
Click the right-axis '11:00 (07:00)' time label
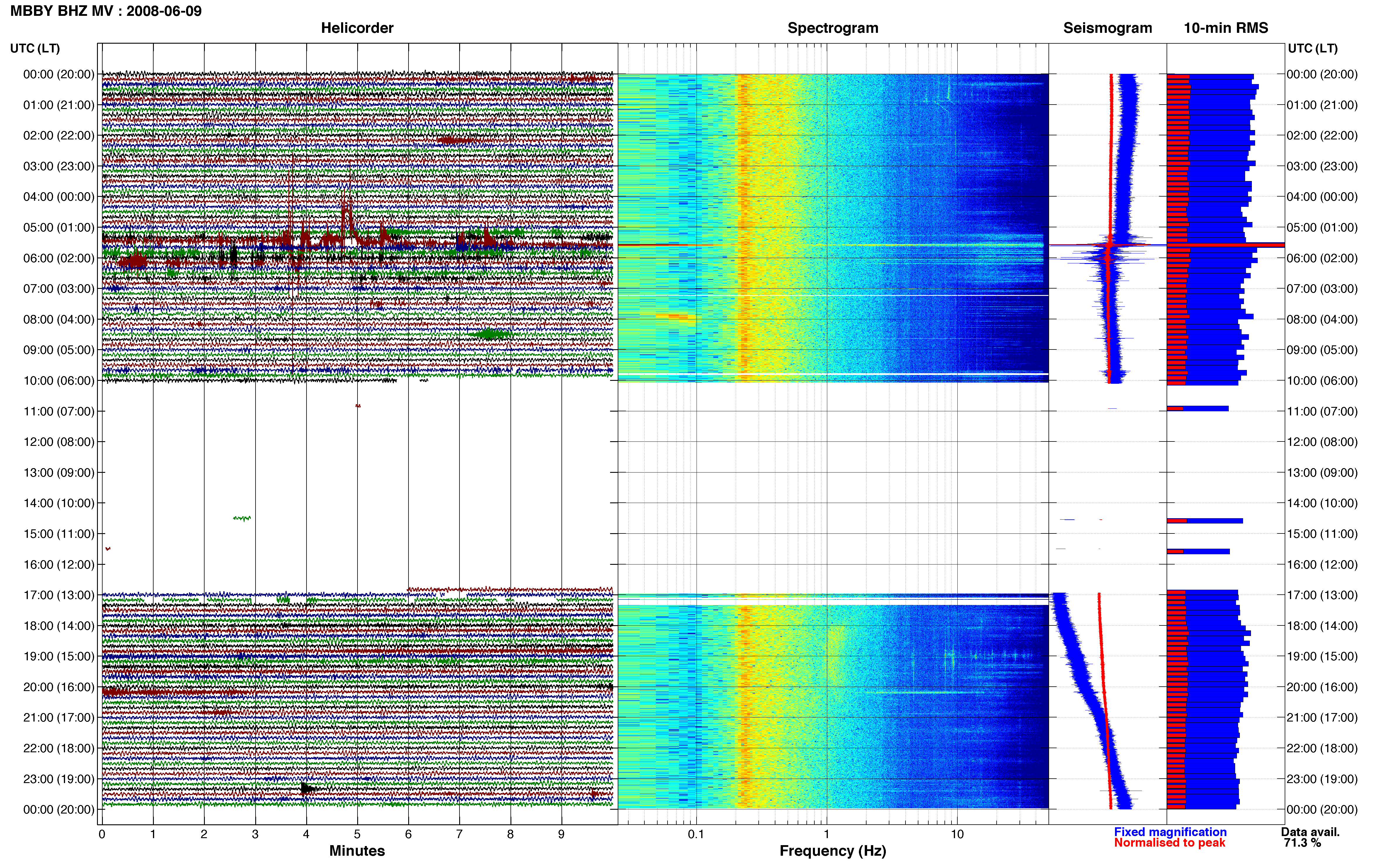pos(1322,411)
